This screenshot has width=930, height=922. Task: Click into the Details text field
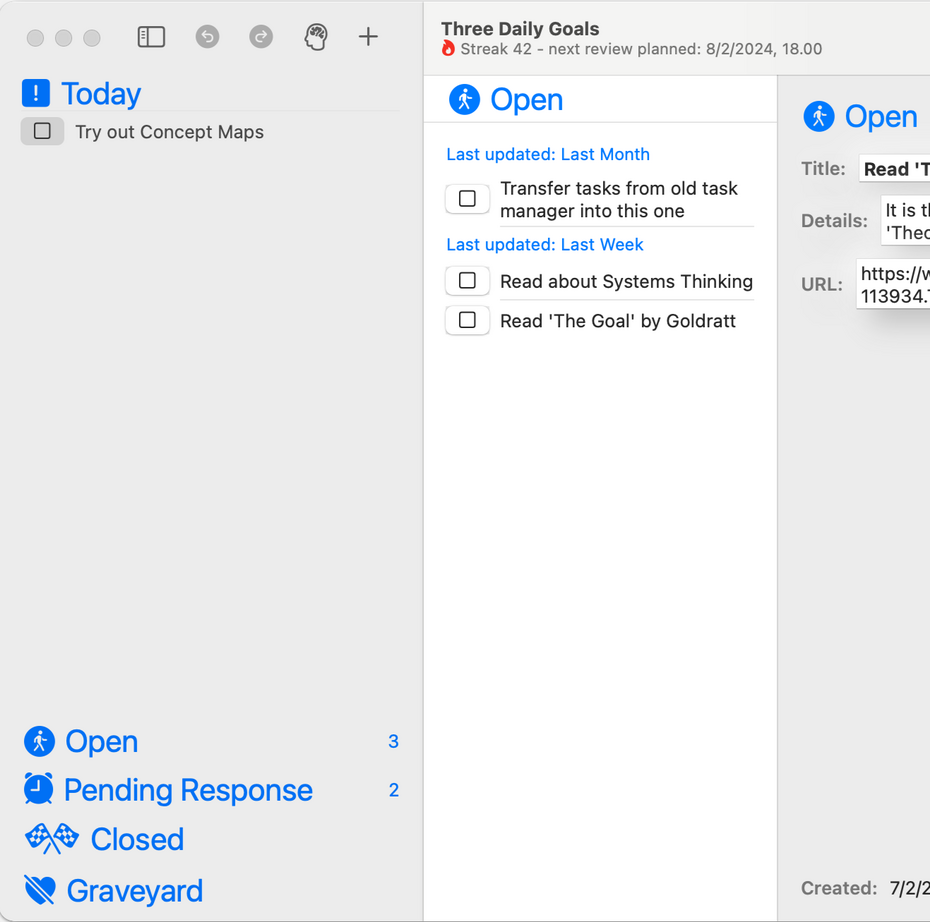coord(905,220)
